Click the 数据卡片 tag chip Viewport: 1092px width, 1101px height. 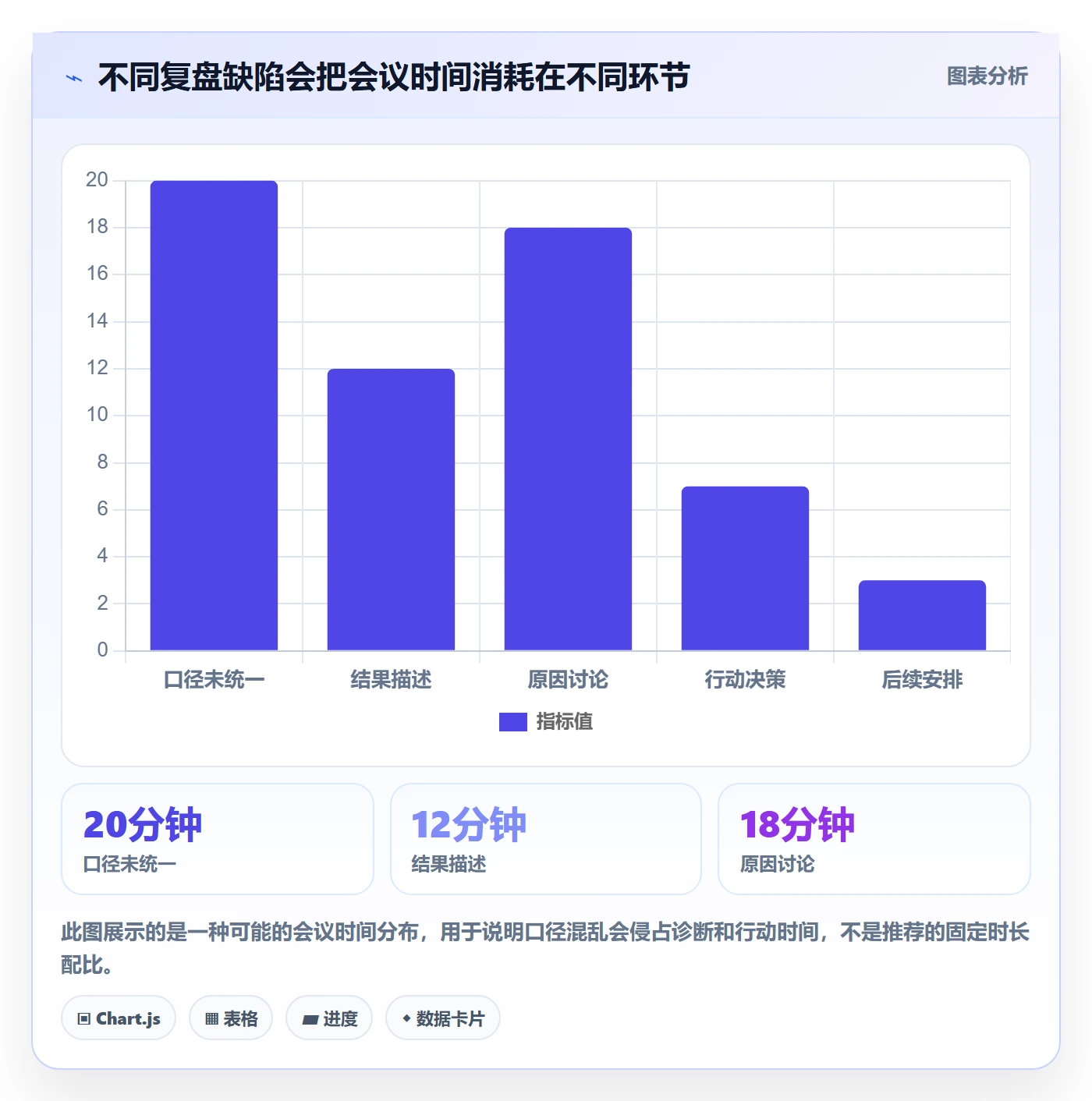tap(443, 1018)
